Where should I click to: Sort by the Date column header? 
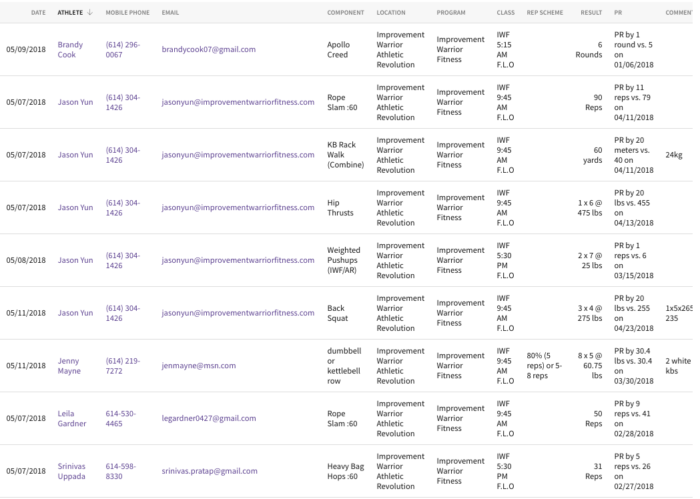38,12
